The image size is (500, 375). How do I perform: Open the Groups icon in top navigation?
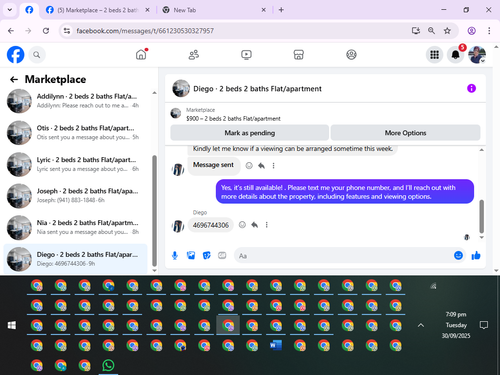coord(351,54)
